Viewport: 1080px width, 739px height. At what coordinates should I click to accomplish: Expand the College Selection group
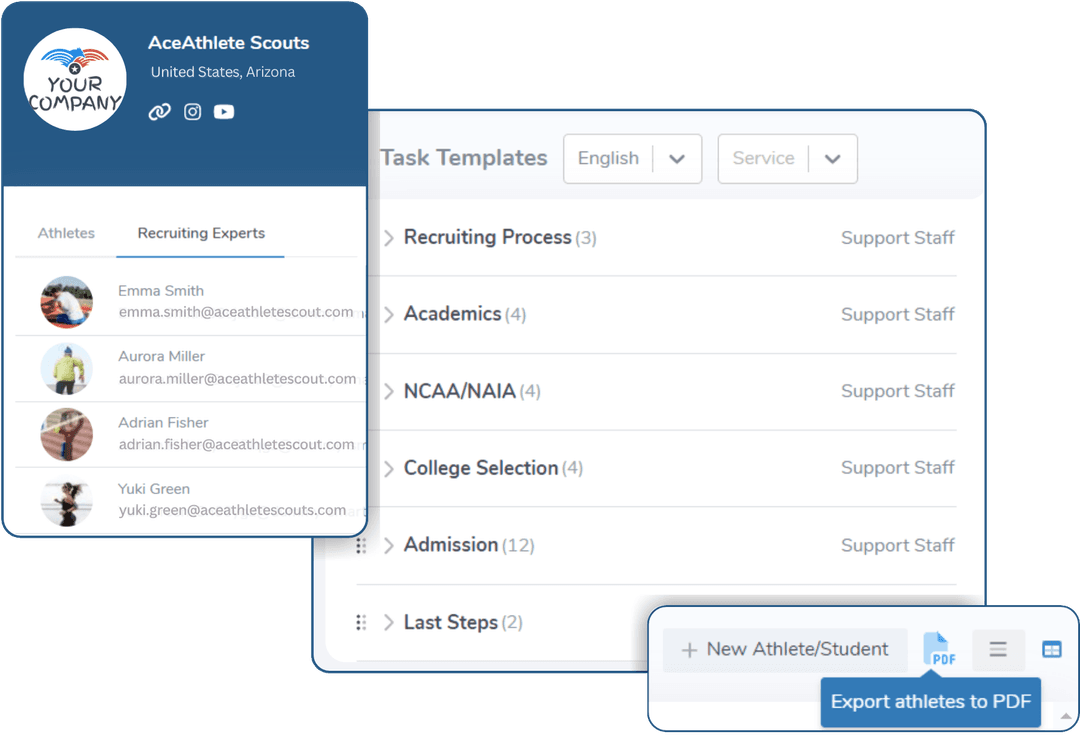tap(389, 469)
